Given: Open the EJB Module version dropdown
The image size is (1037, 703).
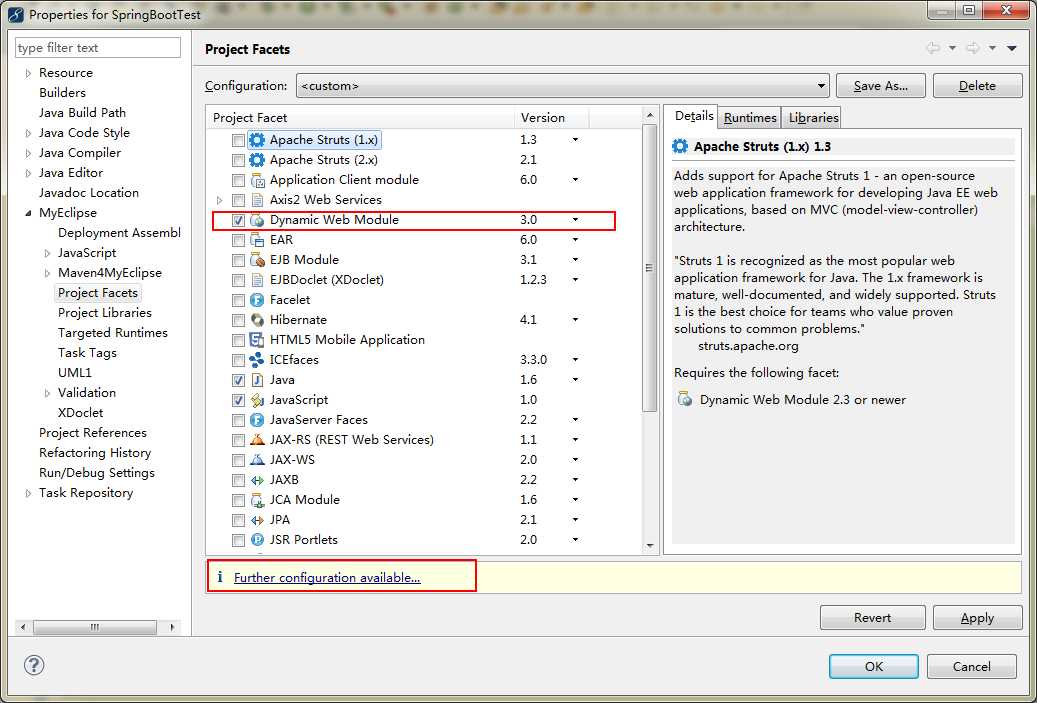Looking at the screenshot, I should 575,259.
